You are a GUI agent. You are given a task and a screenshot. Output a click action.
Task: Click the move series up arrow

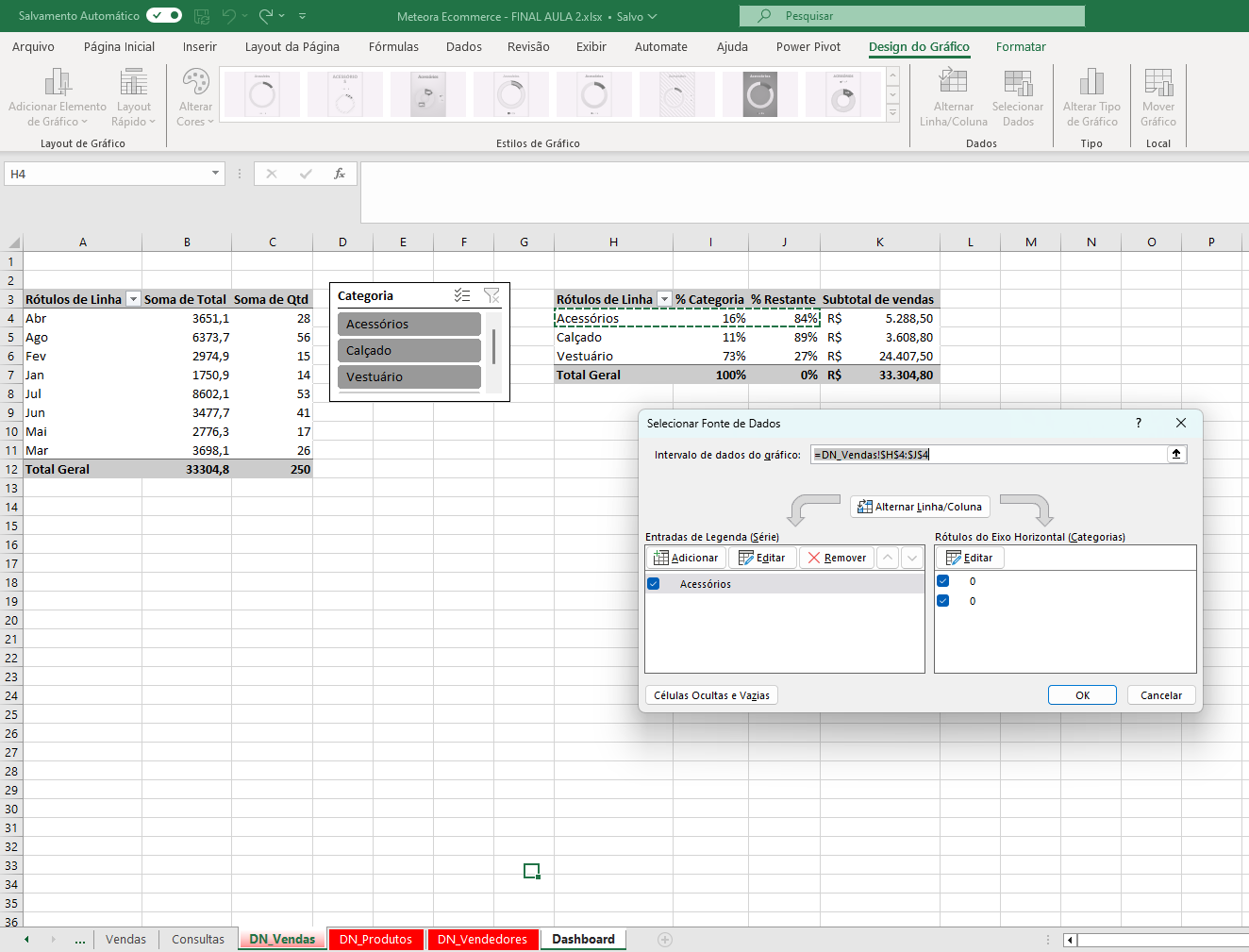click(888, 558)
